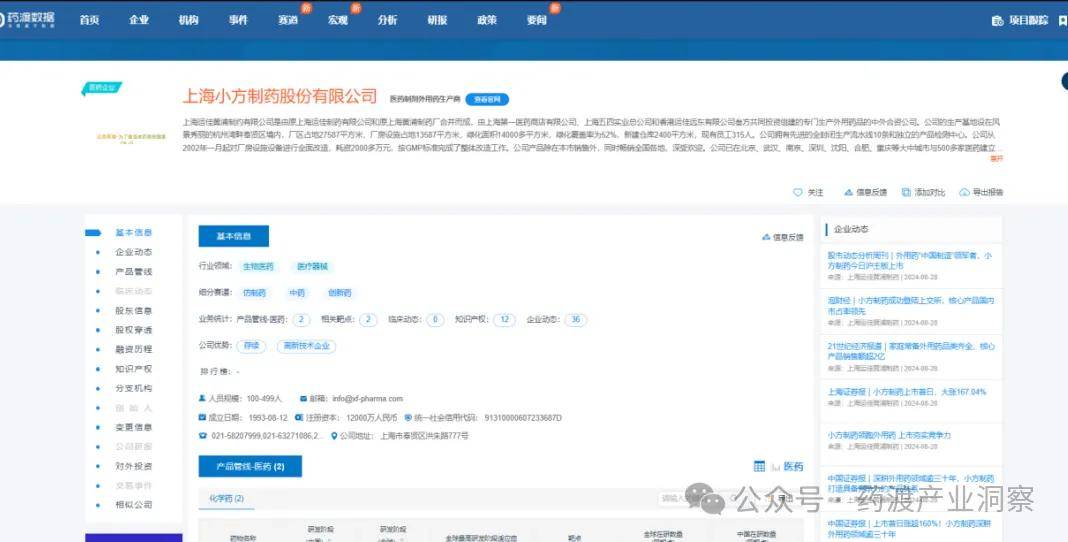The height and width of the screenshot is (542, 1068).
Task: Click the 企业动态 count badge 36
Action: click(x=576, y=319)
